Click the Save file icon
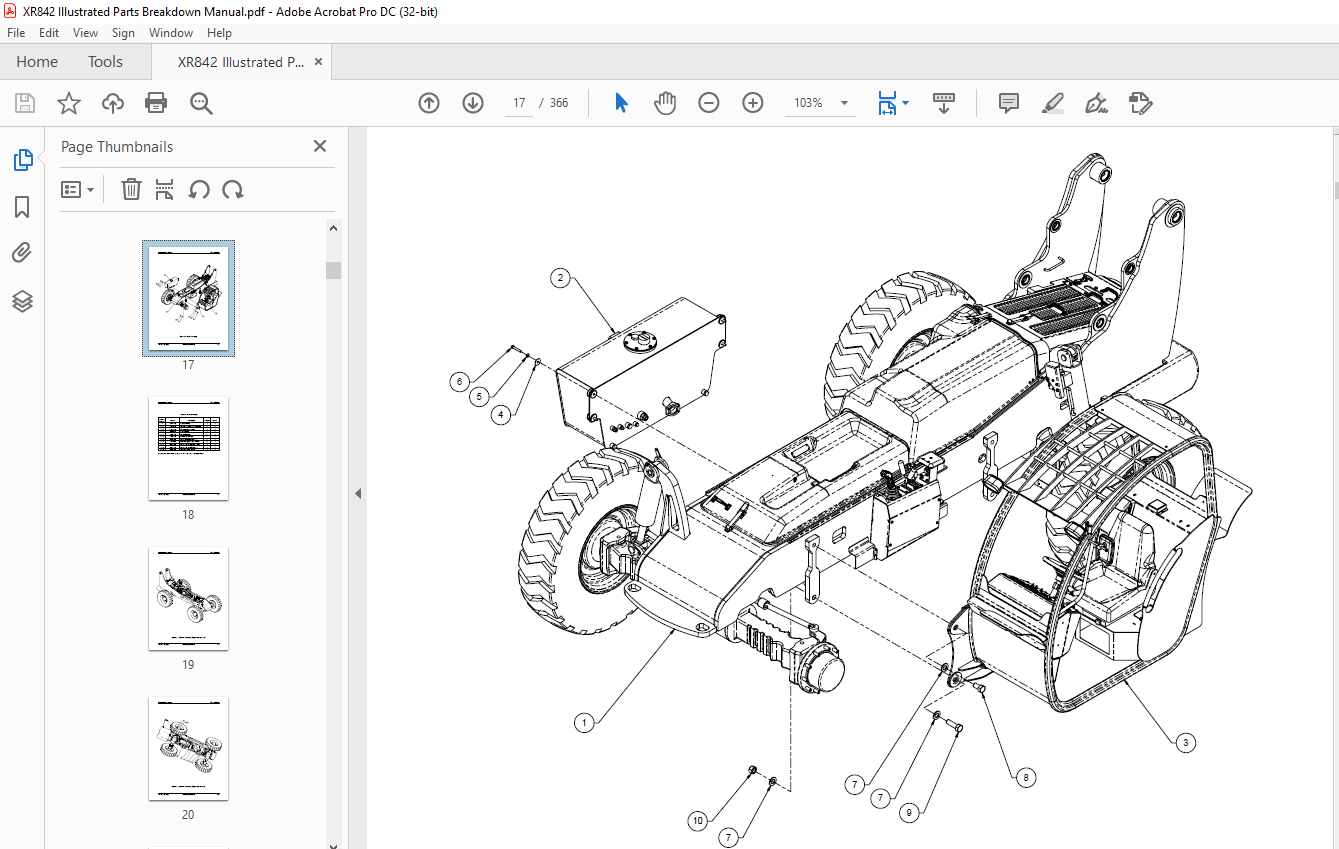This screenshot has width=1339, height=849. (x=25, y=103)
